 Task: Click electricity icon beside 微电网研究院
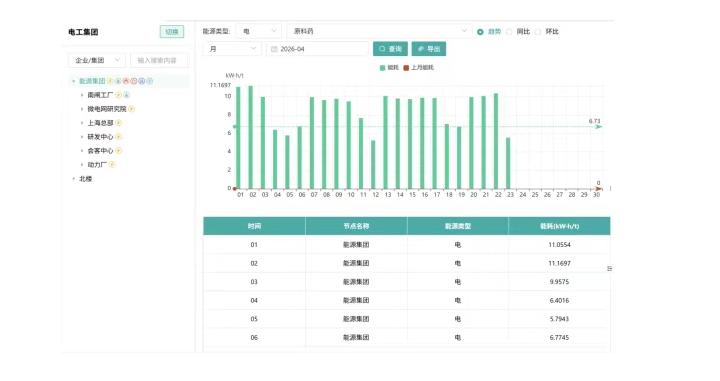[x=131, y=109]
